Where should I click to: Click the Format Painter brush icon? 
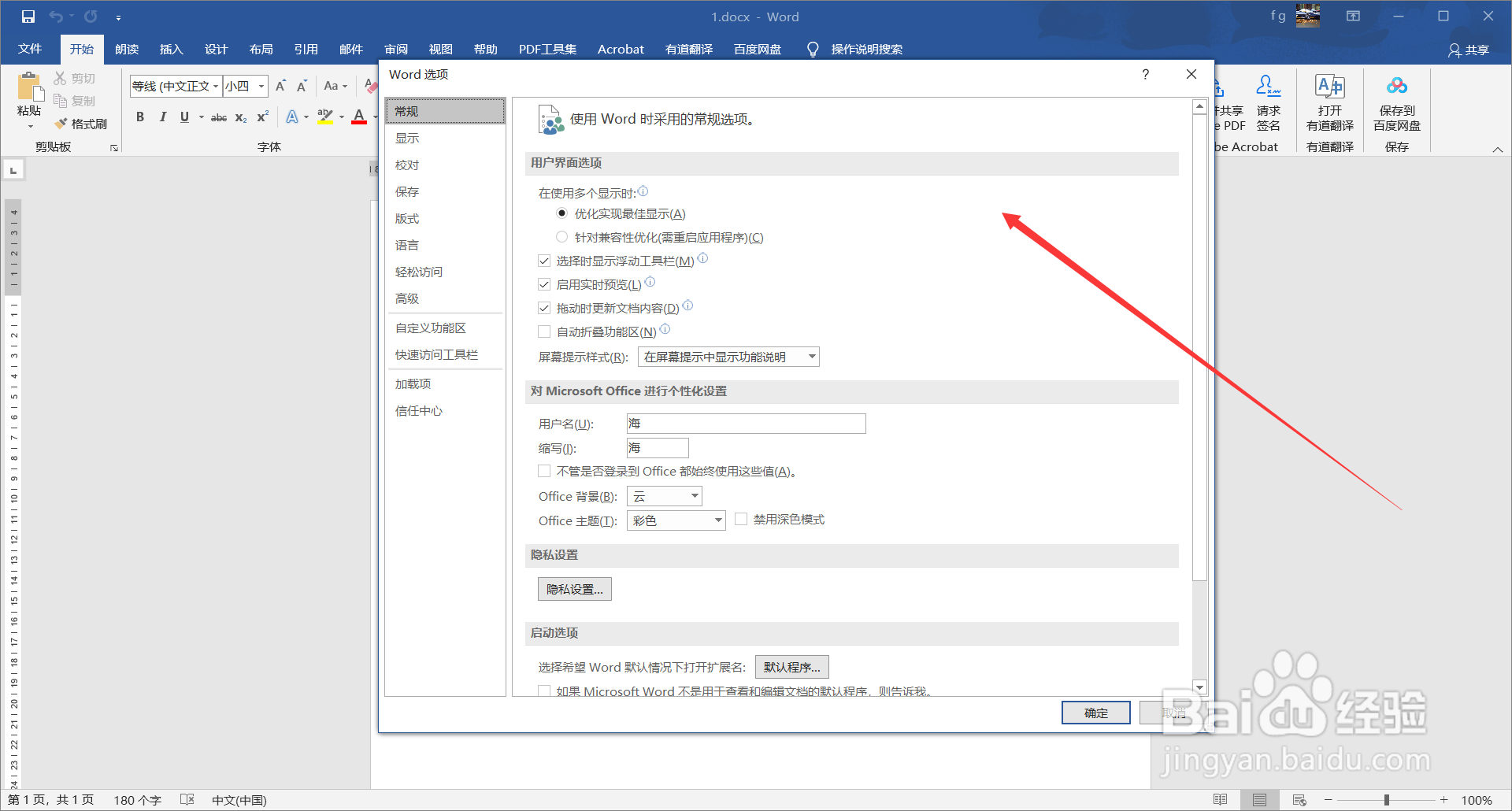tap(61, 124)
